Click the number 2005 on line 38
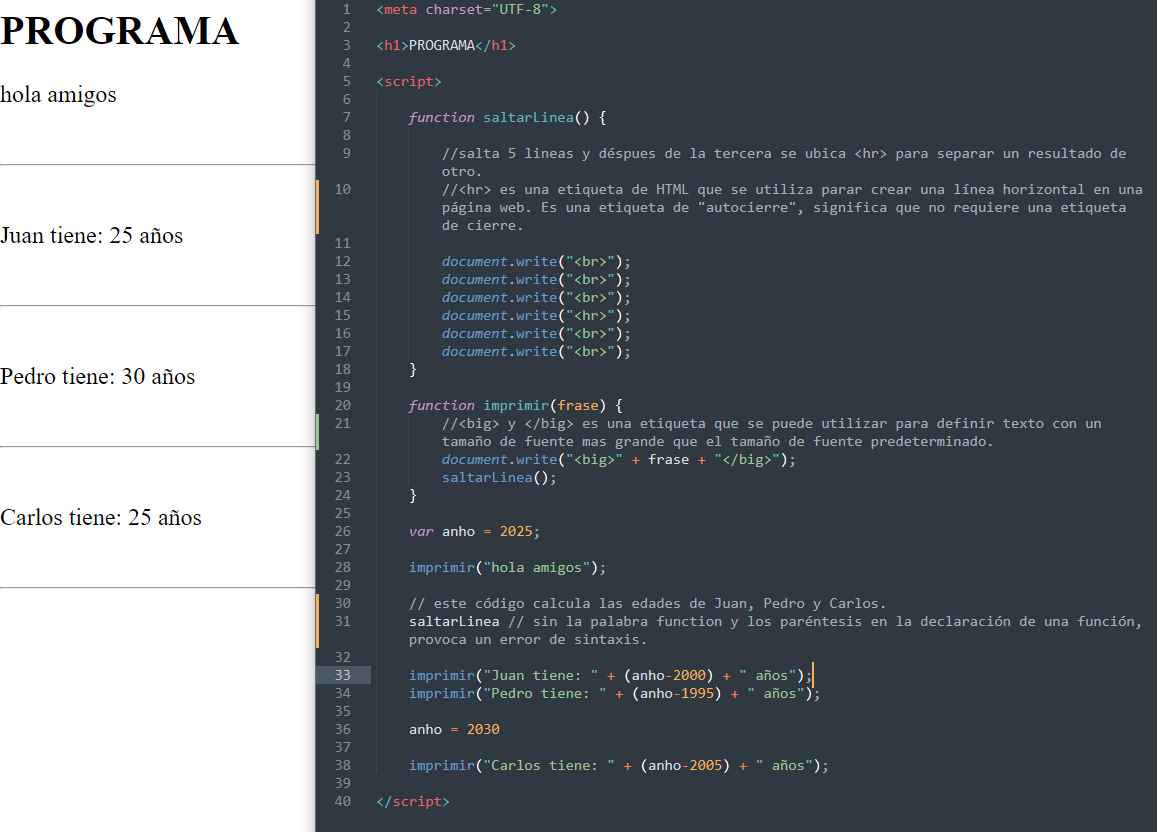The width and height of the screenshot is (1158, 832). (706, 766)
